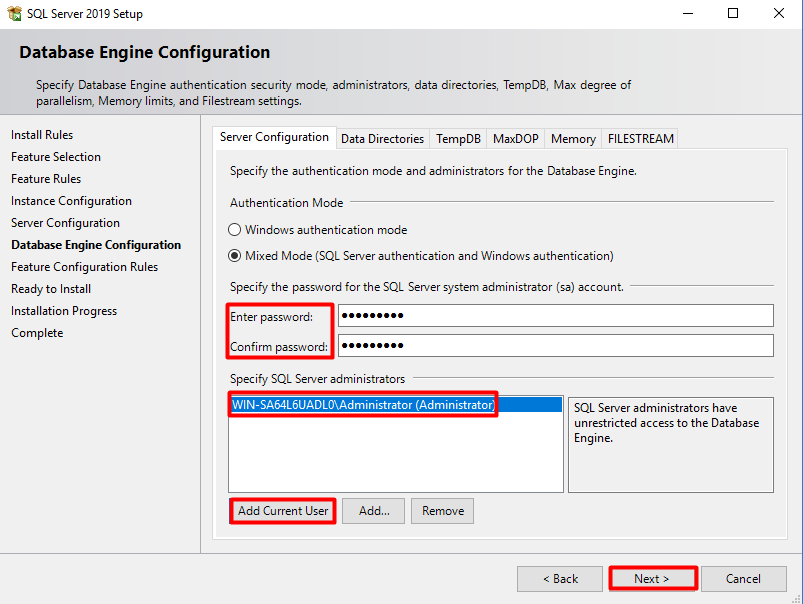The height and width of the screenshot is (604, 803).
Task: Click the Confirm password field
Action: pos(556,346)
